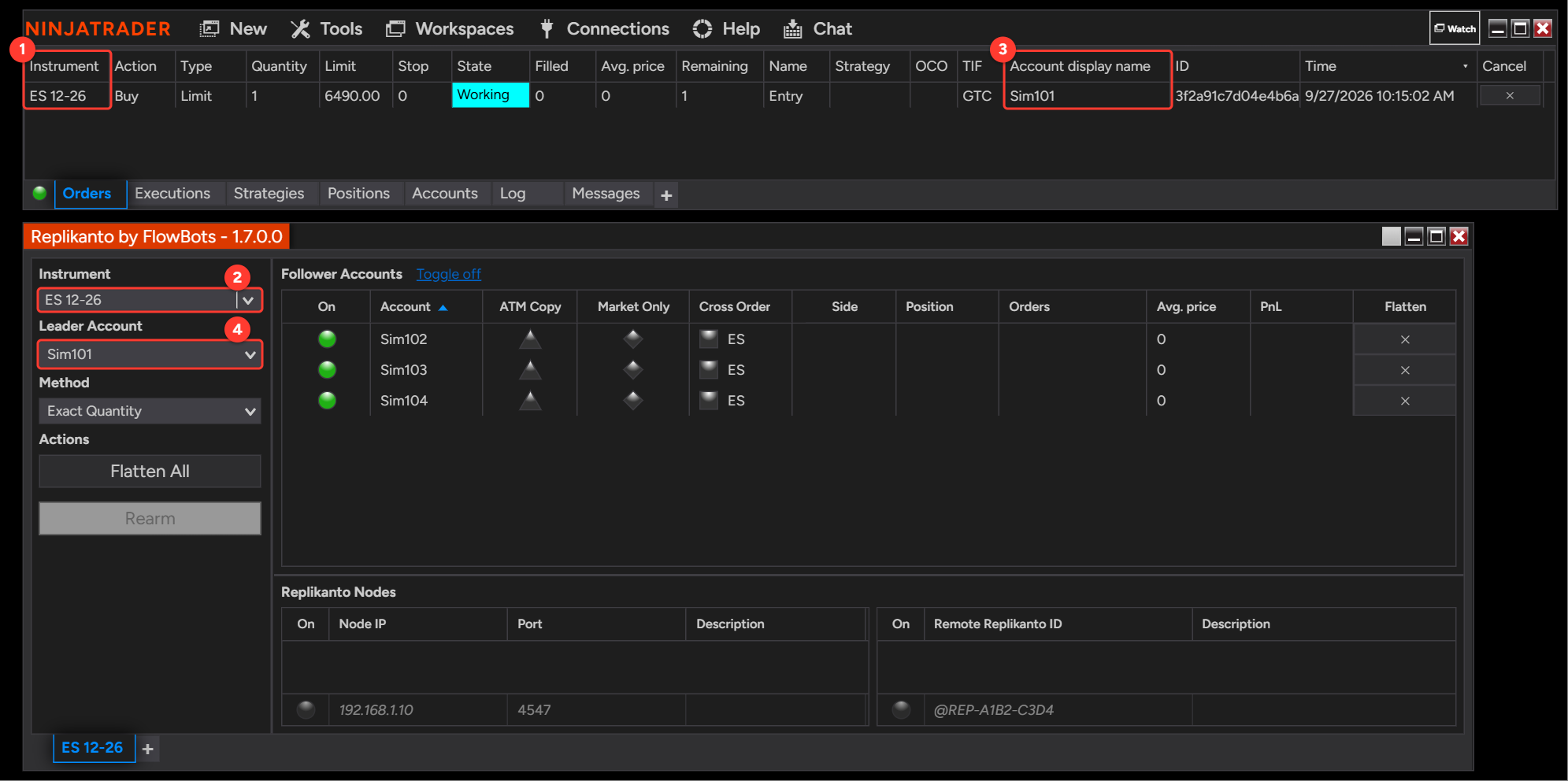This screenshot has height=781, width=1568.
Task: Click the Watch button
Action: click(1455, 28)
